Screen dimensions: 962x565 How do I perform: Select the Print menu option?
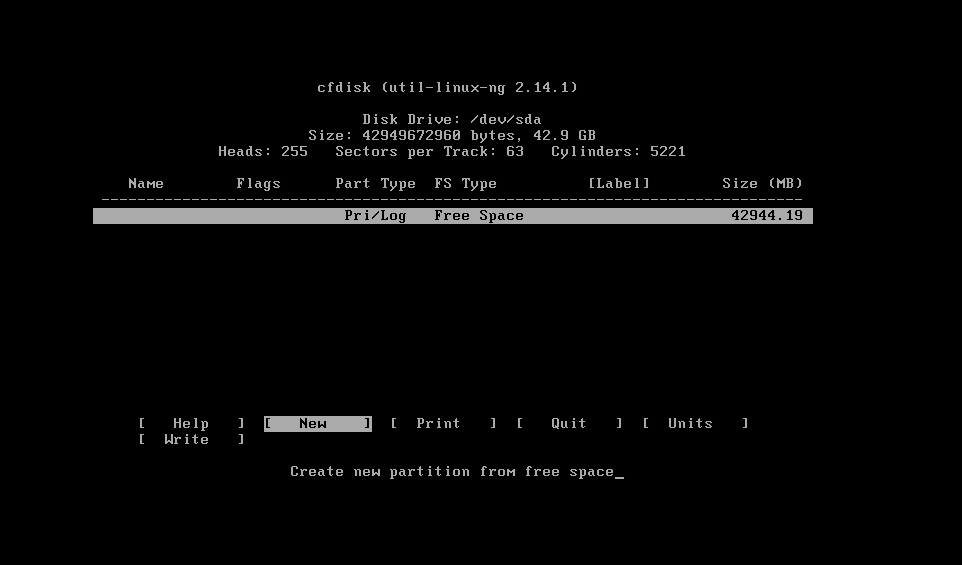(x=444, y=423)
